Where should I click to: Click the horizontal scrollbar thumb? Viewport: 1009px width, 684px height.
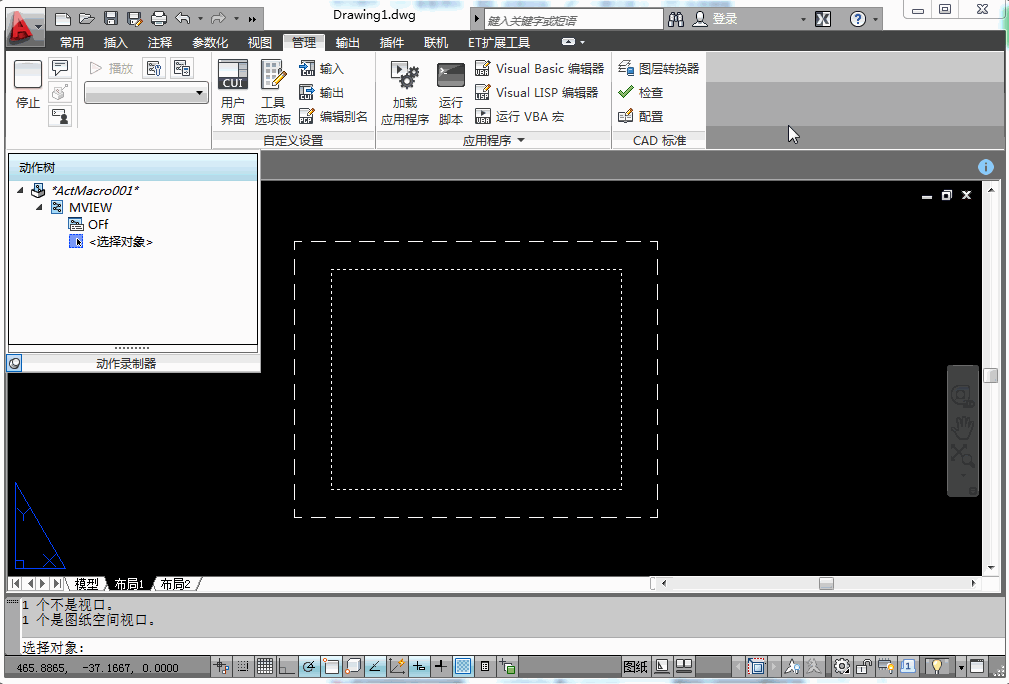826,584
